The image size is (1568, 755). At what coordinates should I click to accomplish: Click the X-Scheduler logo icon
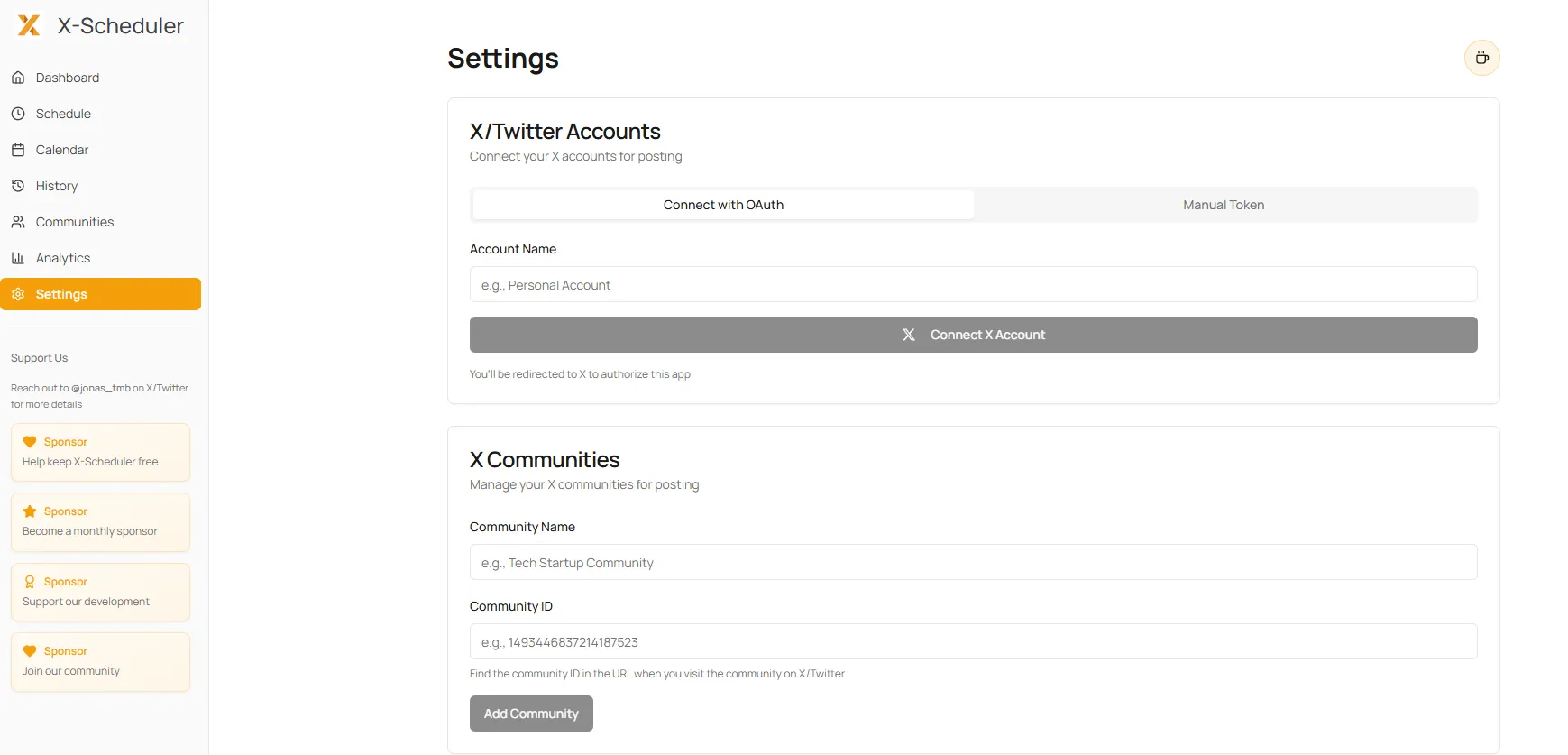pos(29,25)
